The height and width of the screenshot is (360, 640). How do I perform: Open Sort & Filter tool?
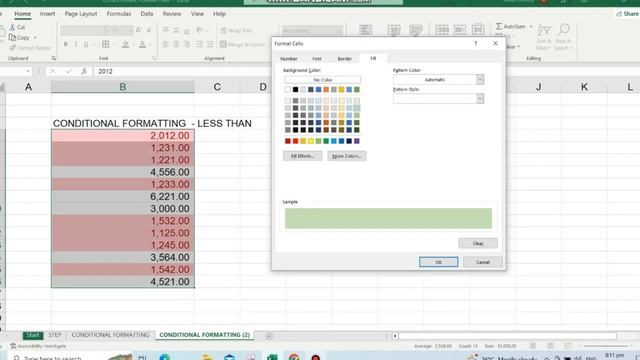[544, 37]
